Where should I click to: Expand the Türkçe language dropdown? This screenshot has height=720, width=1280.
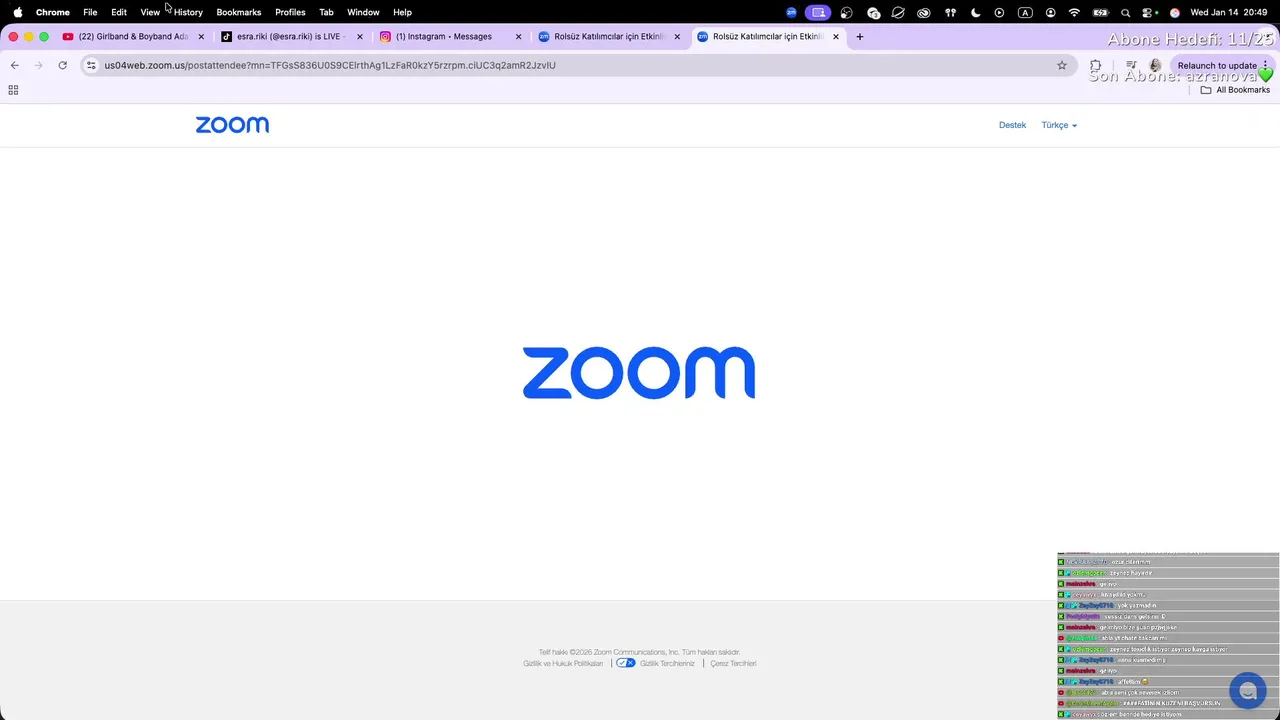tap(1059, 125)
